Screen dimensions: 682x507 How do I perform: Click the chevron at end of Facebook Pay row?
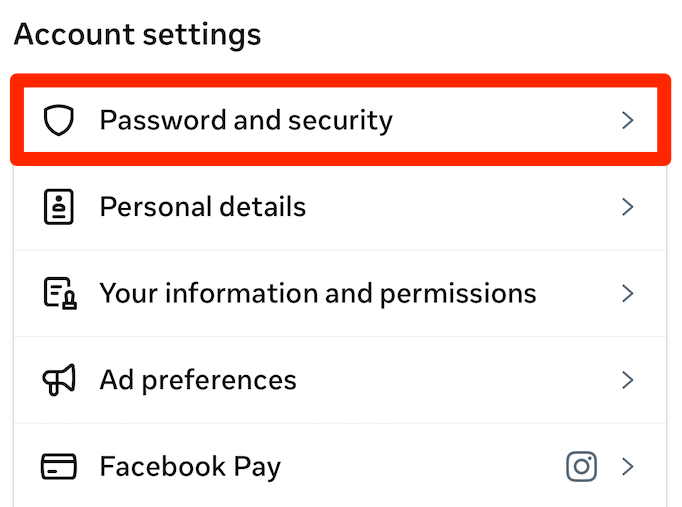628,467
